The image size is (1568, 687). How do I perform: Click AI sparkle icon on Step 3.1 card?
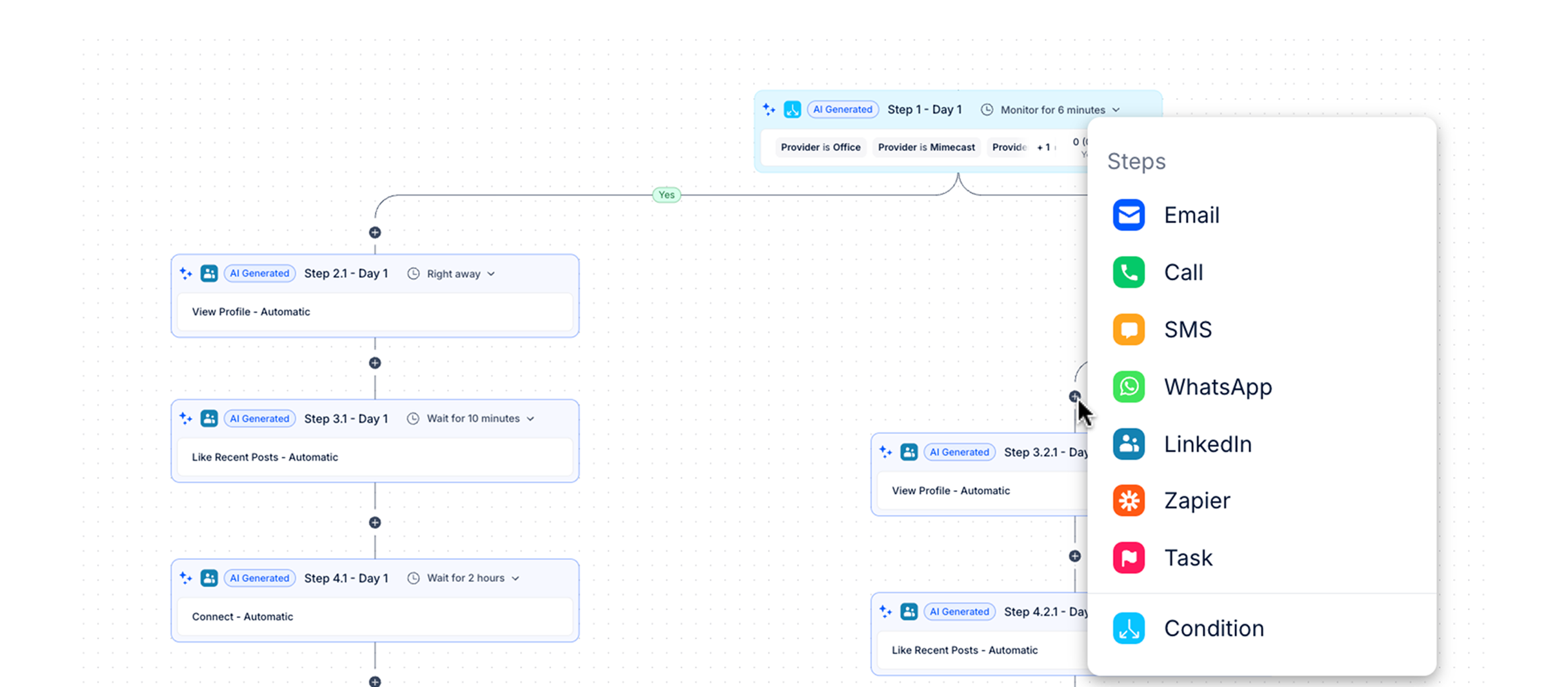pos(186,419)
